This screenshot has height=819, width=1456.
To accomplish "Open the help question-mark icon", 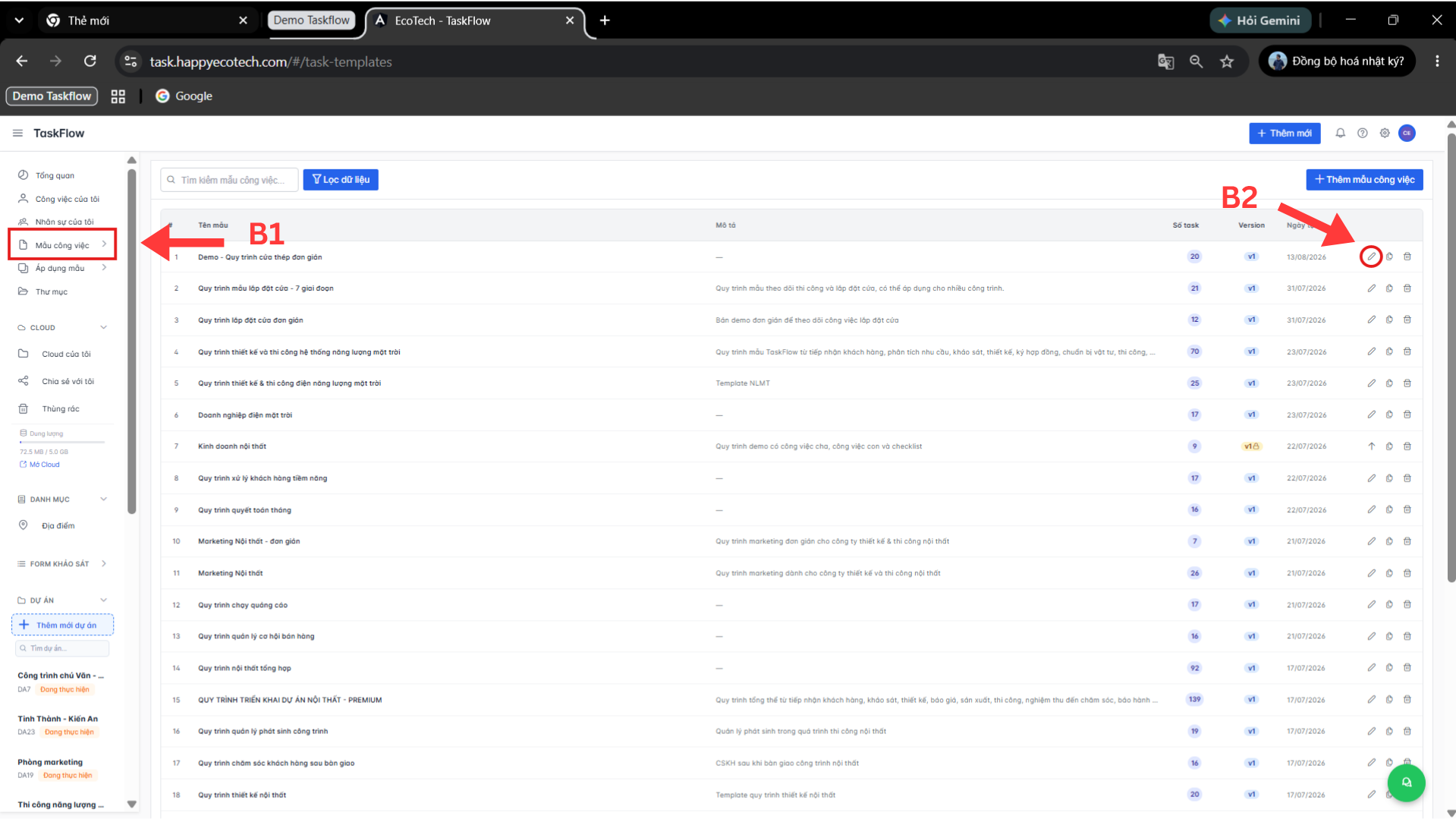I will click(1362, 133).
